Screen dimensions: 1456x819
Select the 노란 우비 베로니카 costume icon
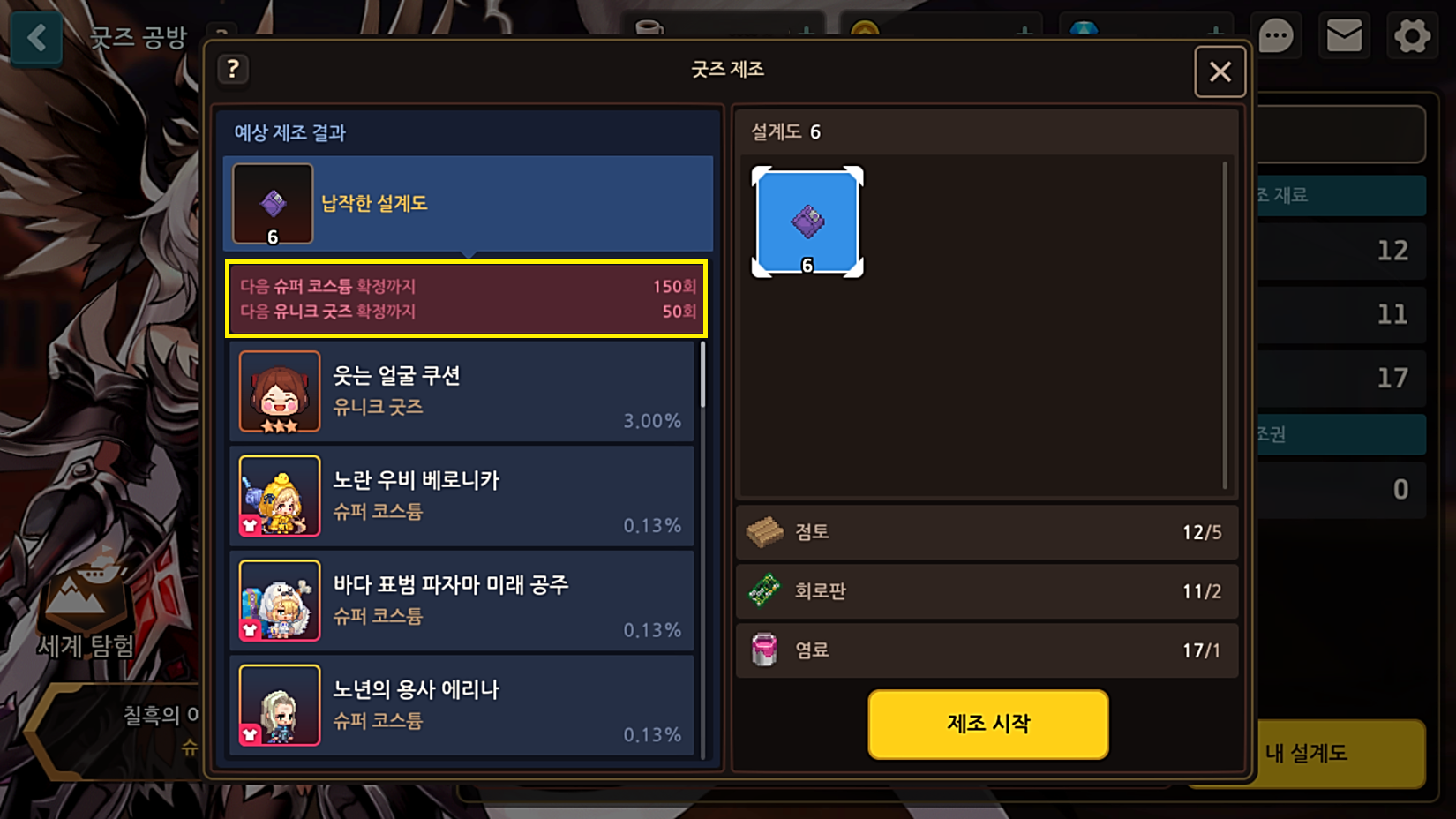pos(280,496)
